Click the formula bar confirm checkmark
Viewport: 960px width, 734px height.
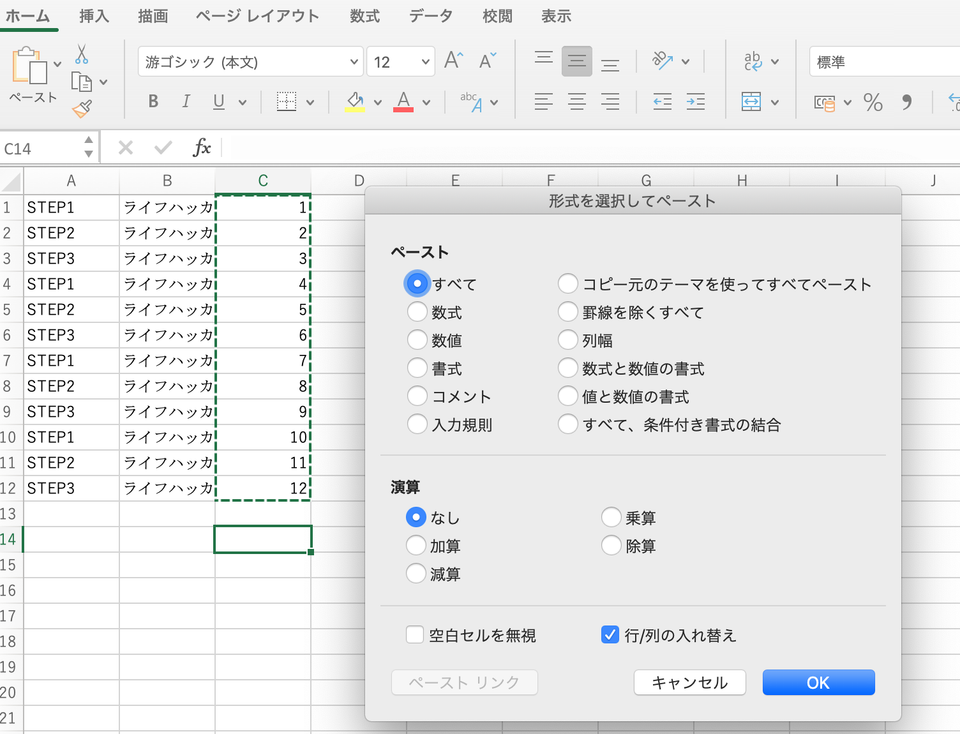[163, 148]
